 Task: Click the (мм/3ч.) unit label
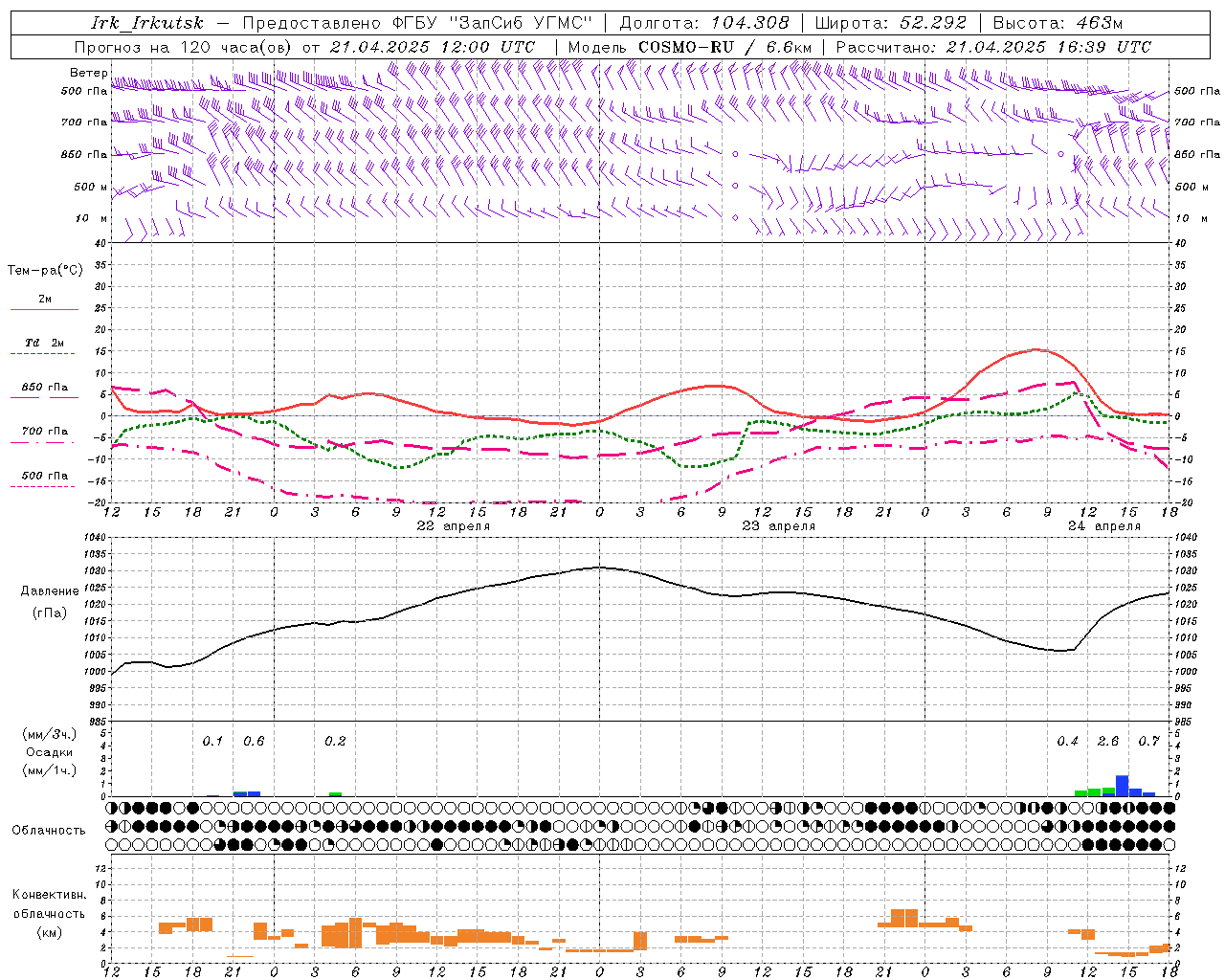[49, 734]
